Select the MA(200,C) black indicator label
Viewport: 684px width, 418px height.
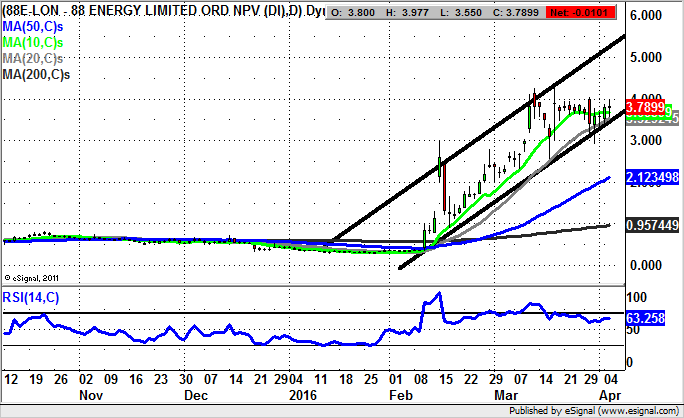pos(35,75)
